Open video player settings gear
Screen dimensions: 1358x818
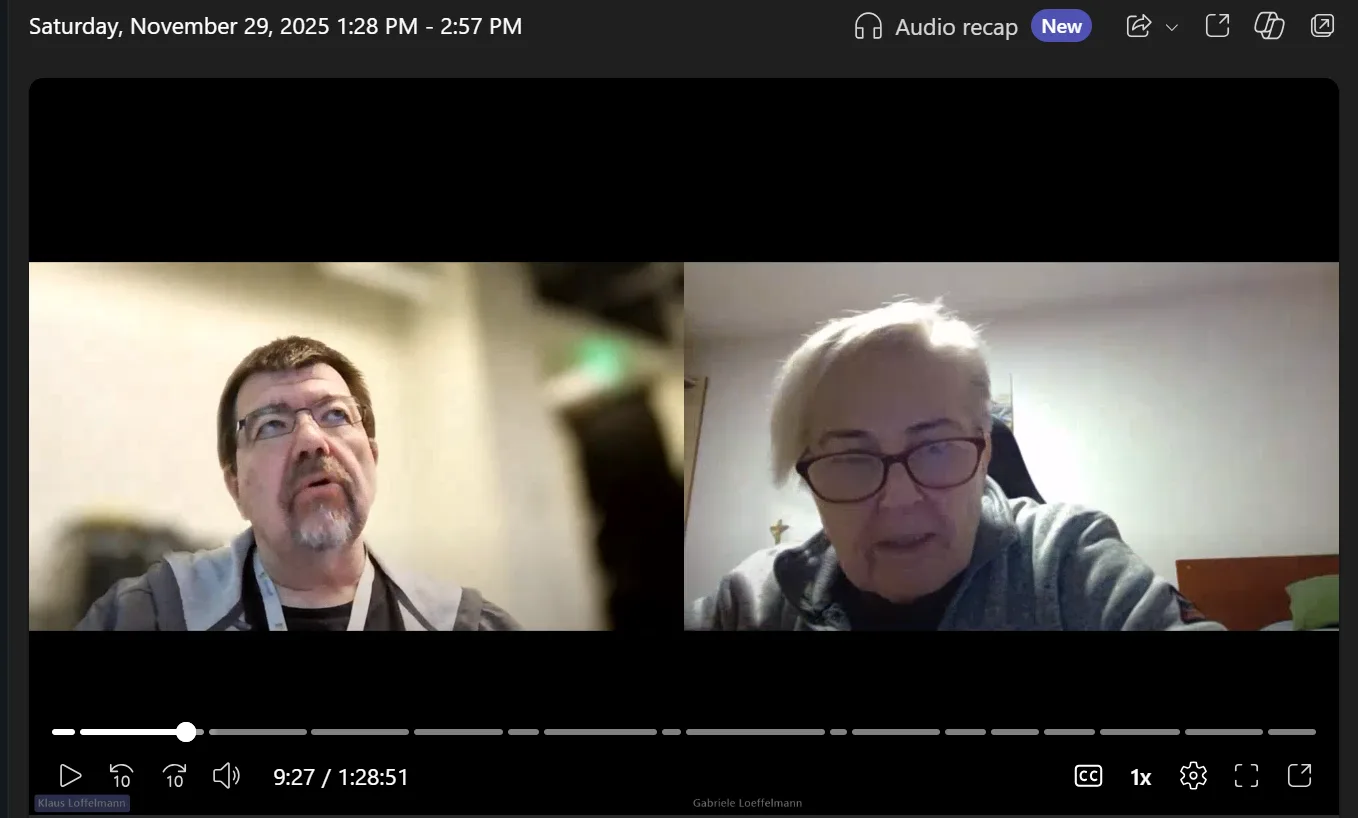click(1192, 776)
